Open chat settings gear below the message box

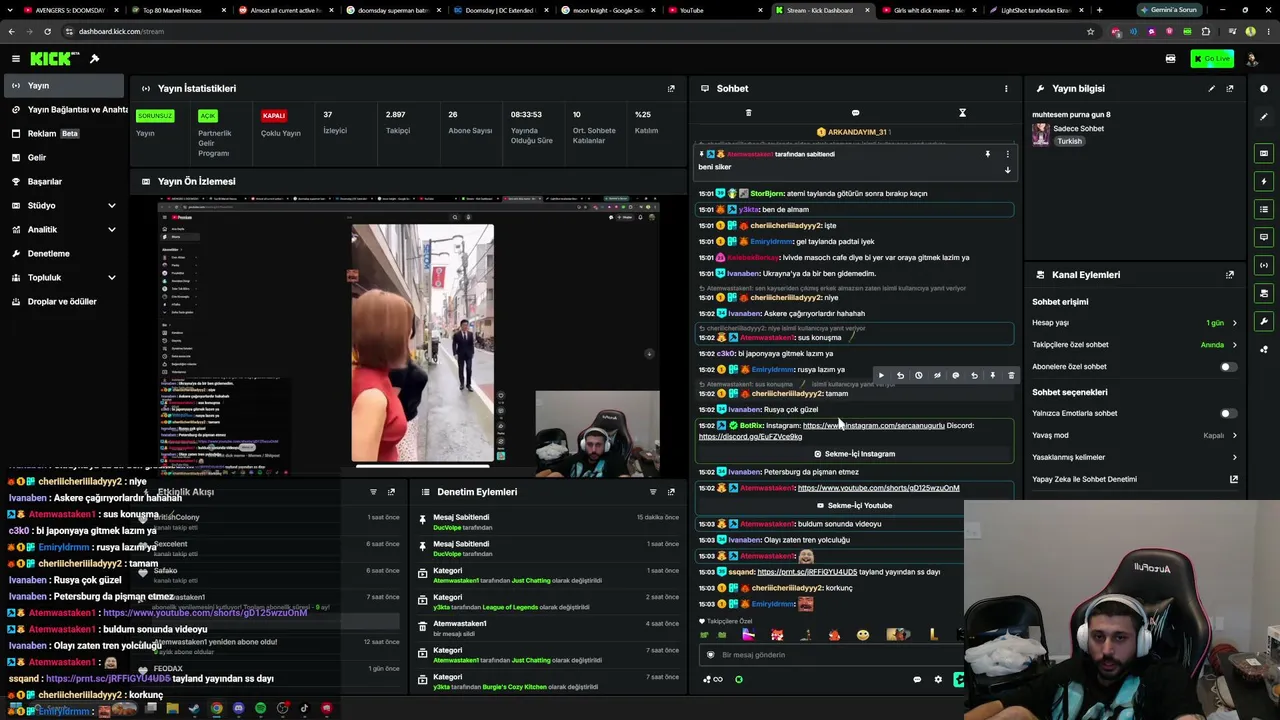[x=937, y=680]
